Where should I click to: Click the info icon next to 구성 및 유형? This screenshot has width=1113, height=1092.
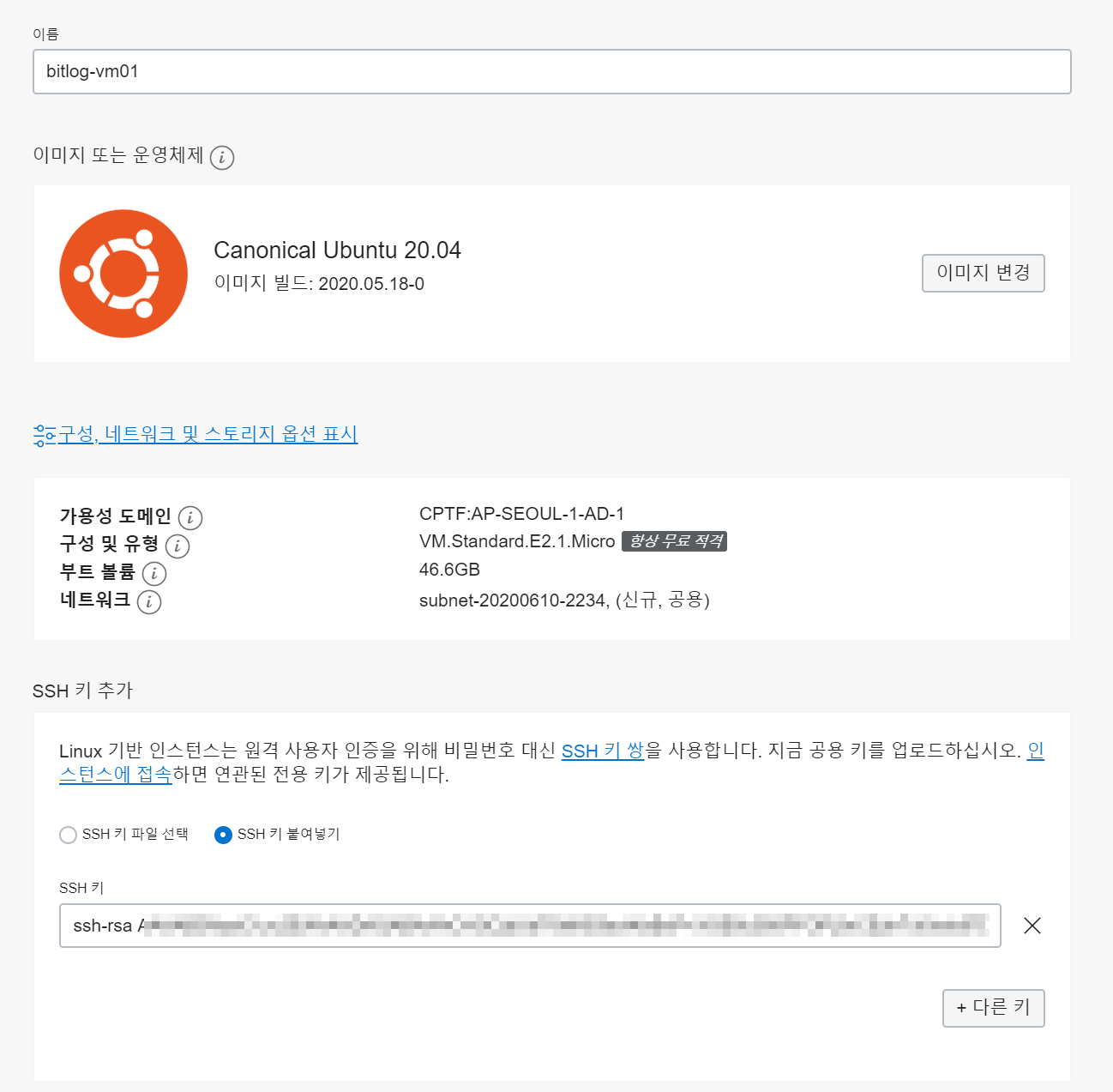pyautogui.click(x=177, y=546)
